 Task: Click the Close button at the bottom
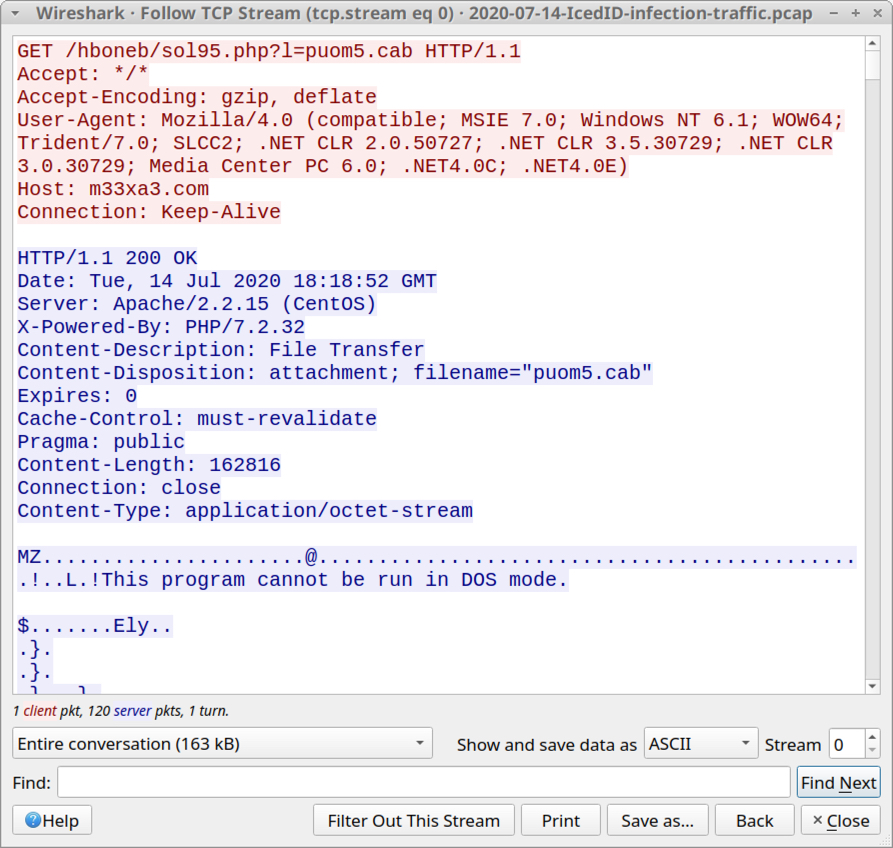coord(841,821)
